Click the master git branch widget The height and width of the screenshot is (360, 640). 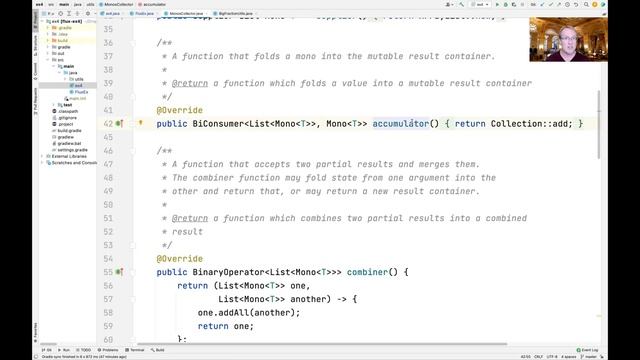pos(589,357)
